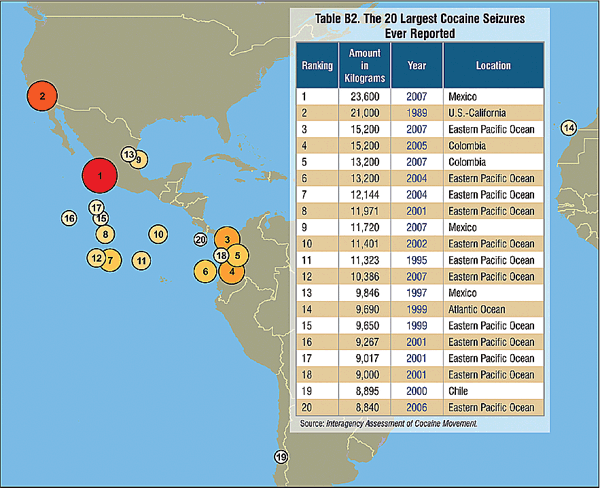The width and height of the screenshot is (600, 488).
Task: Click the large red marker numbered 1
Action: (x=100, y=176)
